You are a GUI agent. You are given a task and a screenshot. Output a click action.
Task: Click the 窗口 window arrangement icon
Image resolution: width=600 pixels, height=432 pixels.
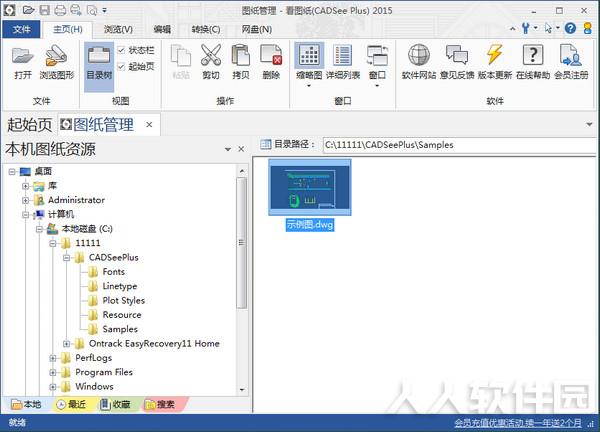377,57
